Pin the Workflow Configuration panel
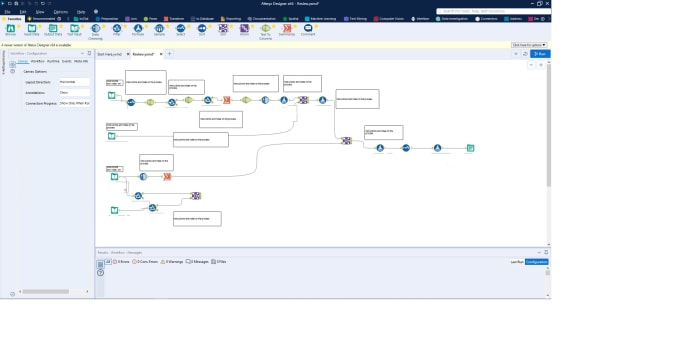This screenshot has height=360, width=680. point(89,53)
